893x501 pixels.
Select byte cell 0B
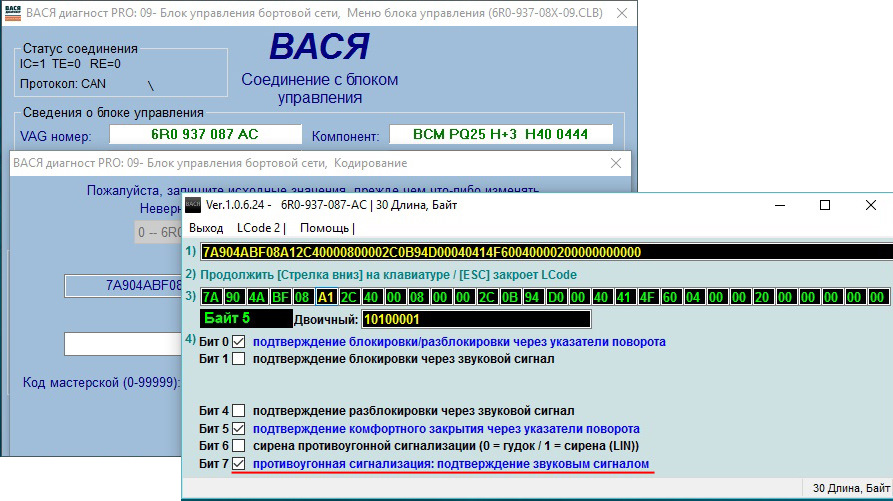[x=510, y=297]
